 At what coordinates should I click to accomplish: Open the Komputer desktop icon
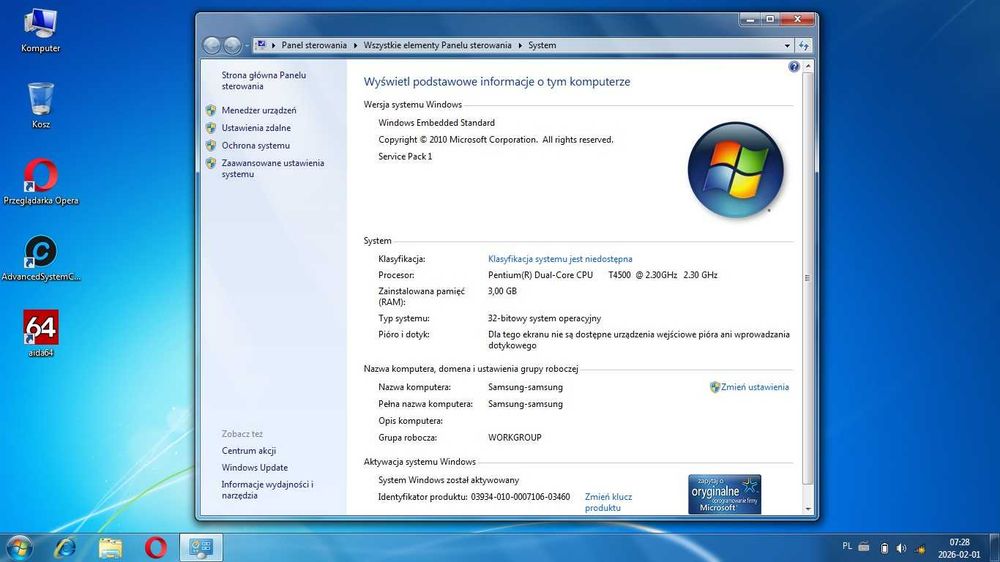pyautogui.click(x=41, y=29)
